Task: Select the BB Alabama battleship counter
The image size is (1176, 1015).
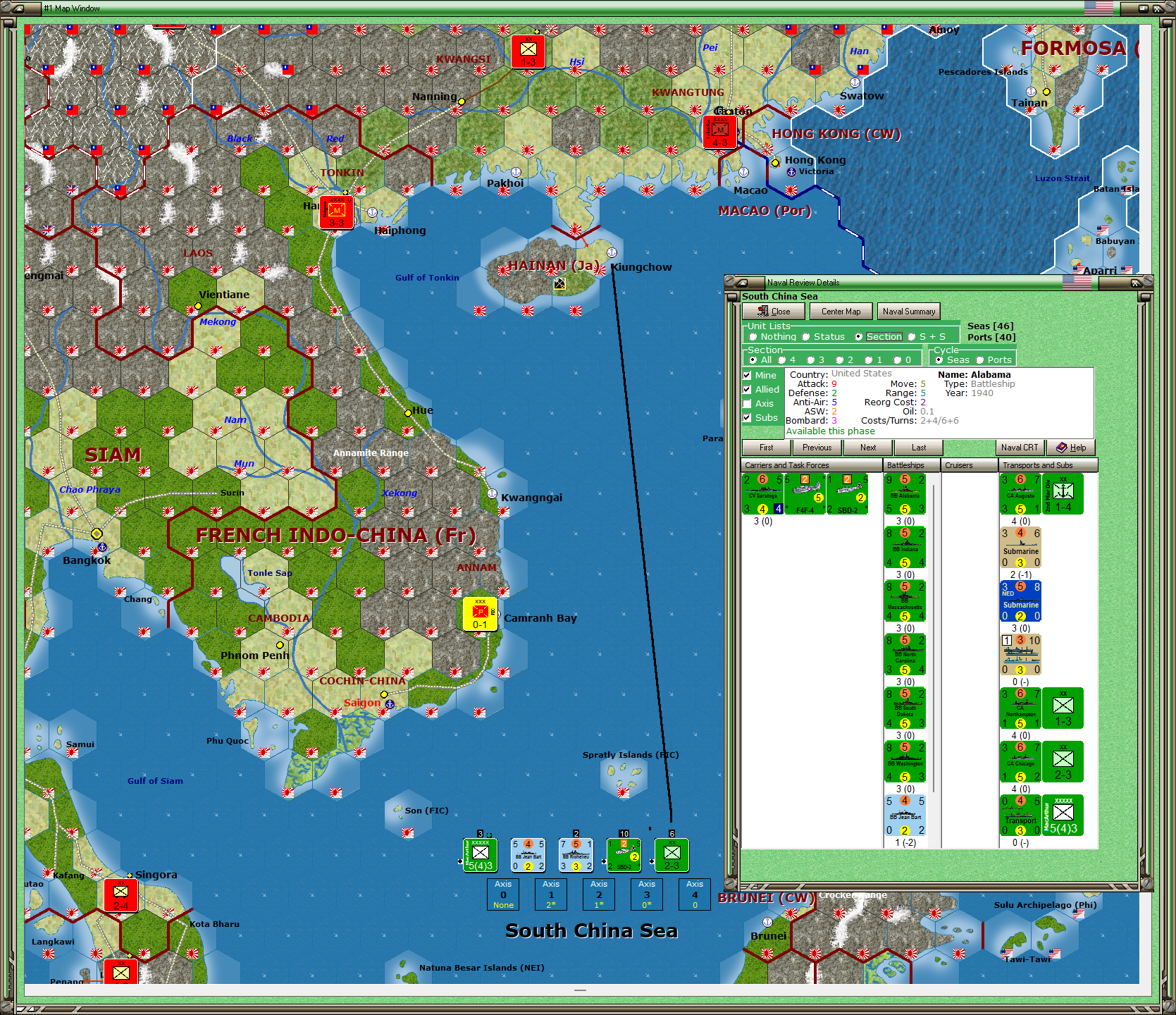Action: 905,494
